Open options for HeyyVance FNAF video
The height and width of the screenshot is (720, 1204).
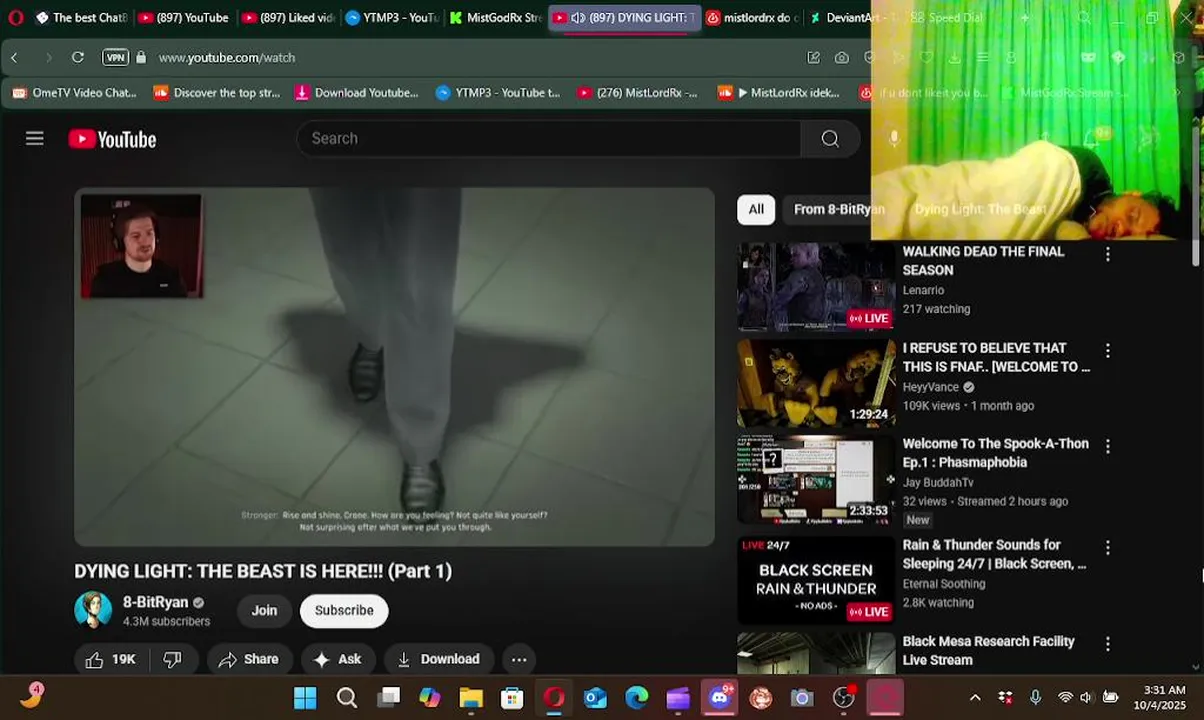[1107, 351]
